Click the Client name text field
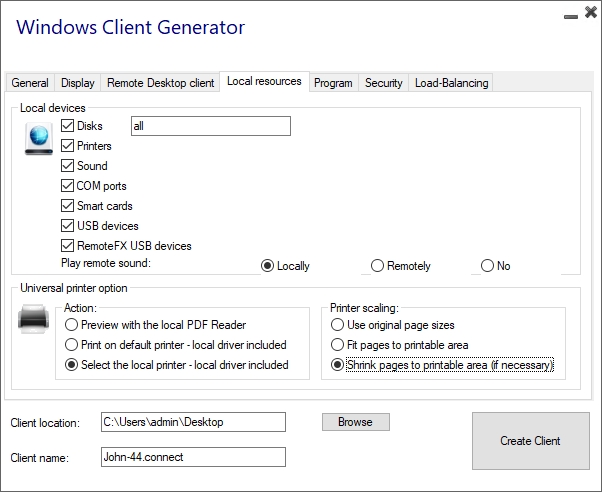 coord(193,457)
